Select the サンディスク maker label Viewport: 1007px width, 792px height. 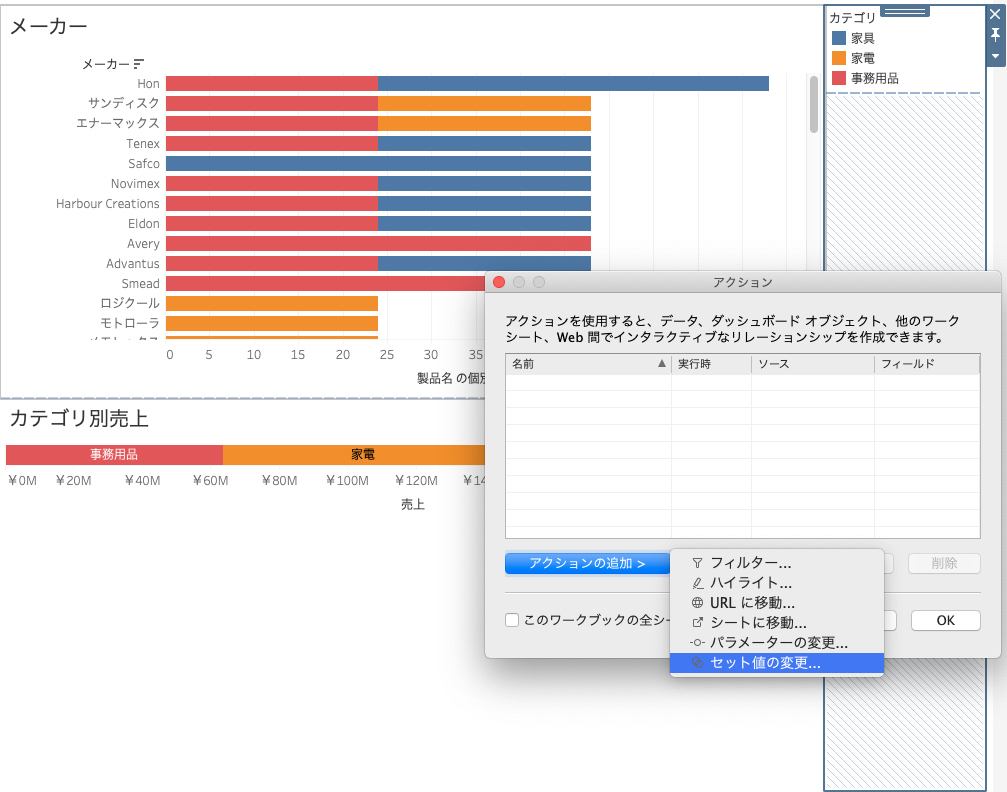point(123,103)
